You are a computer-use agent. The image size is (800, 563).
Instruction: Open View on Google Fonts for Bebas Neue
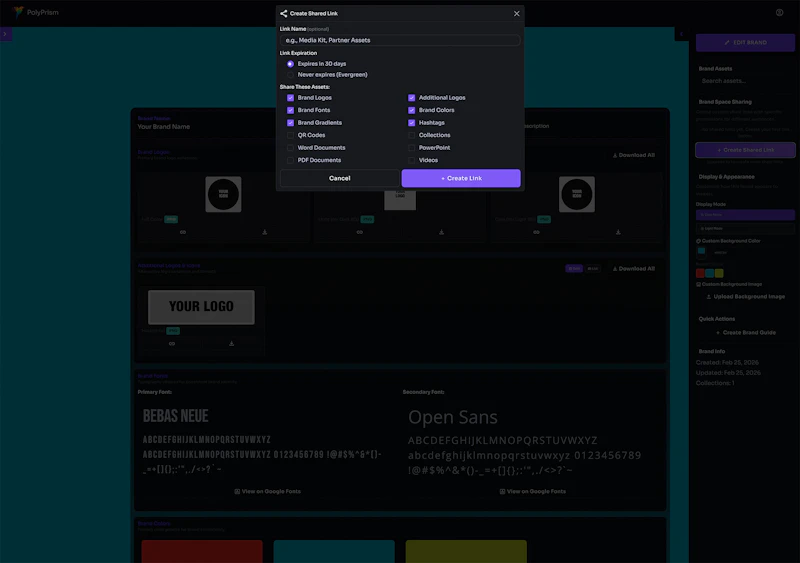pos(267,492)
